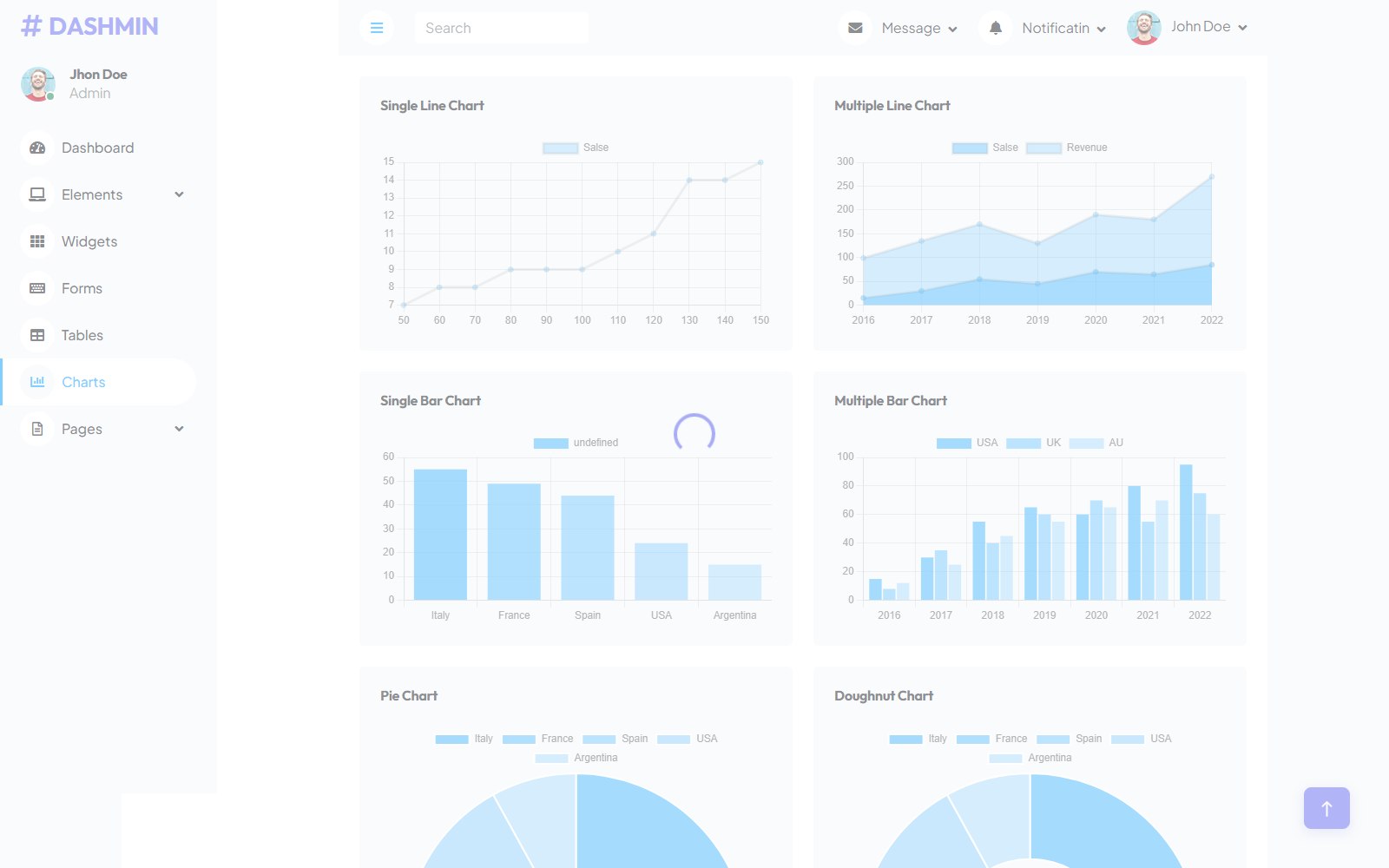Click John Doe avatar in top bar
The image size is (1389, 868).
click(1144, 28)
